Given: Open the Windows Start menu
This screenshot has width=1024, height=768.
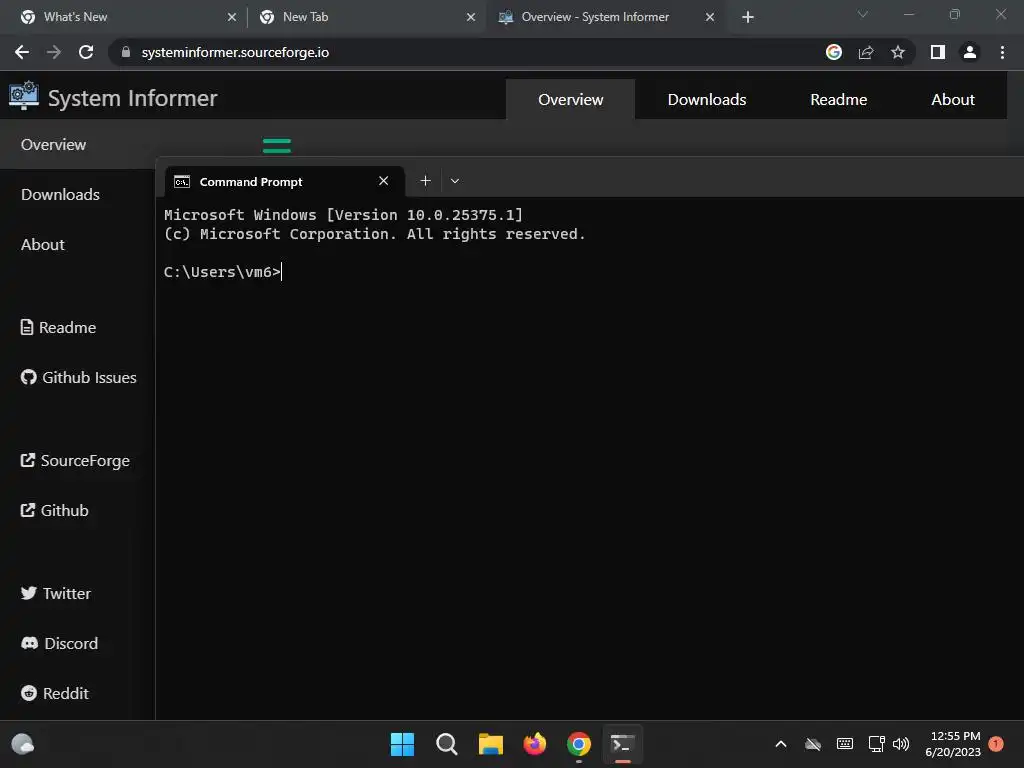Looking at the screenshot, I should (402, 744).
